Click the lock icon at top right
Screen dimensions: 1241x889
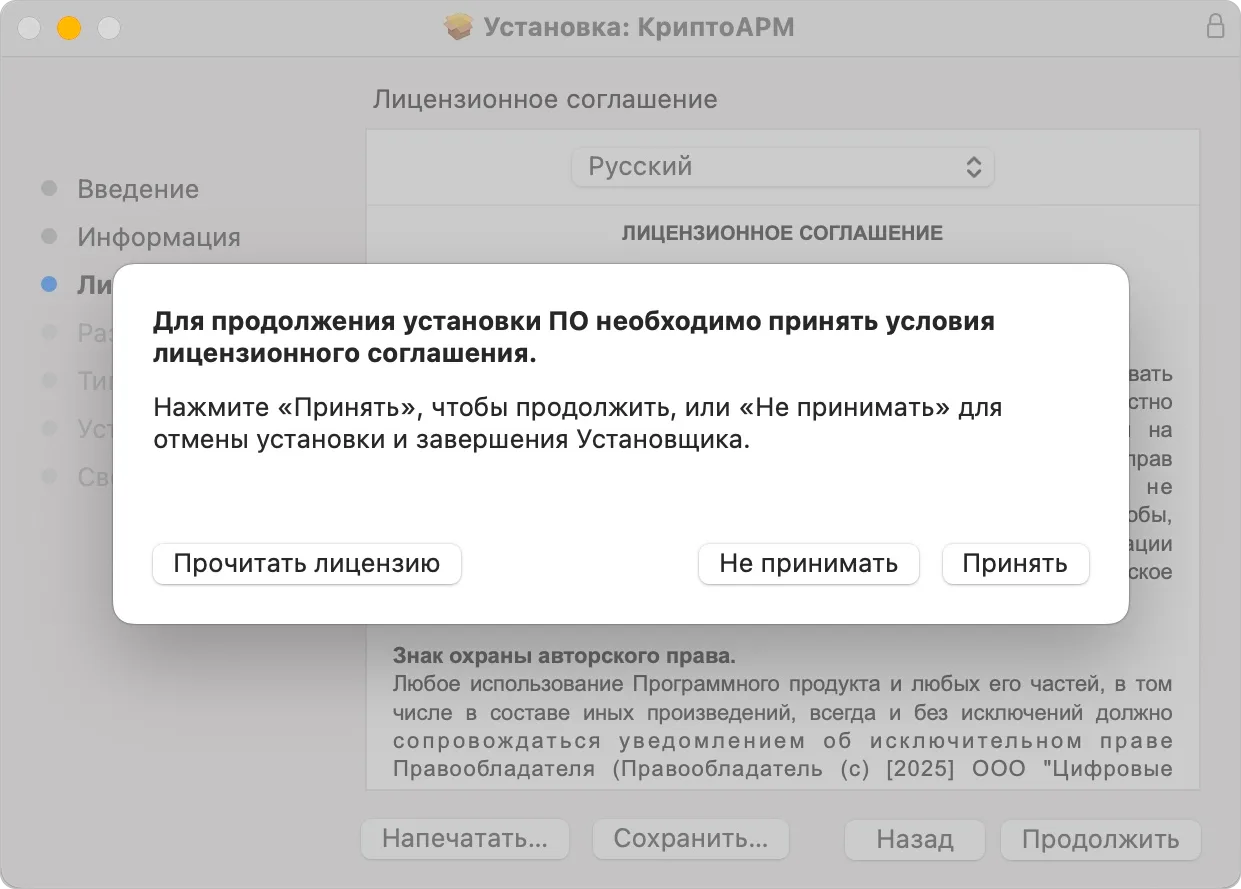pos(1216,27)
